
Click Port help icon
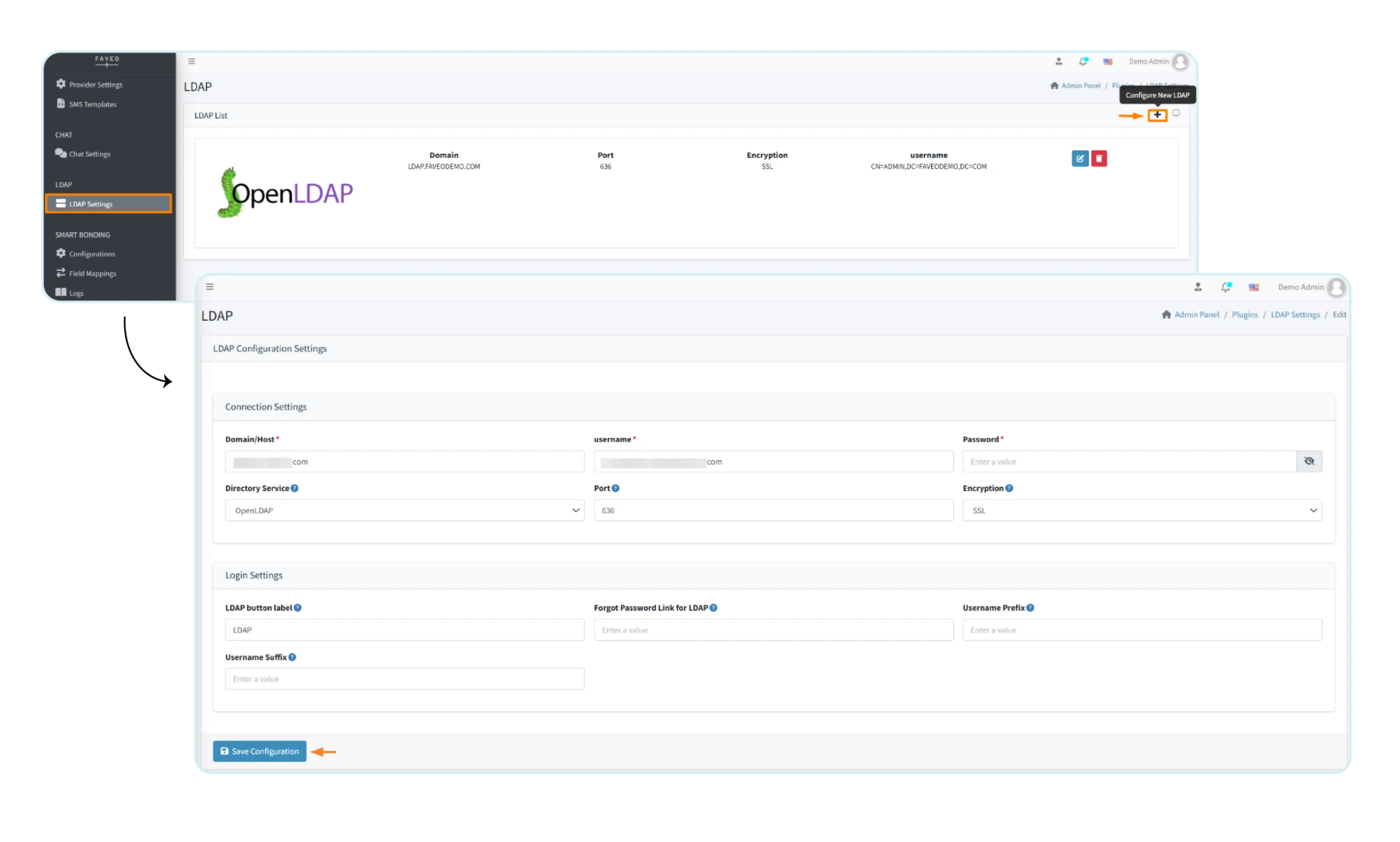click(615, 488)
